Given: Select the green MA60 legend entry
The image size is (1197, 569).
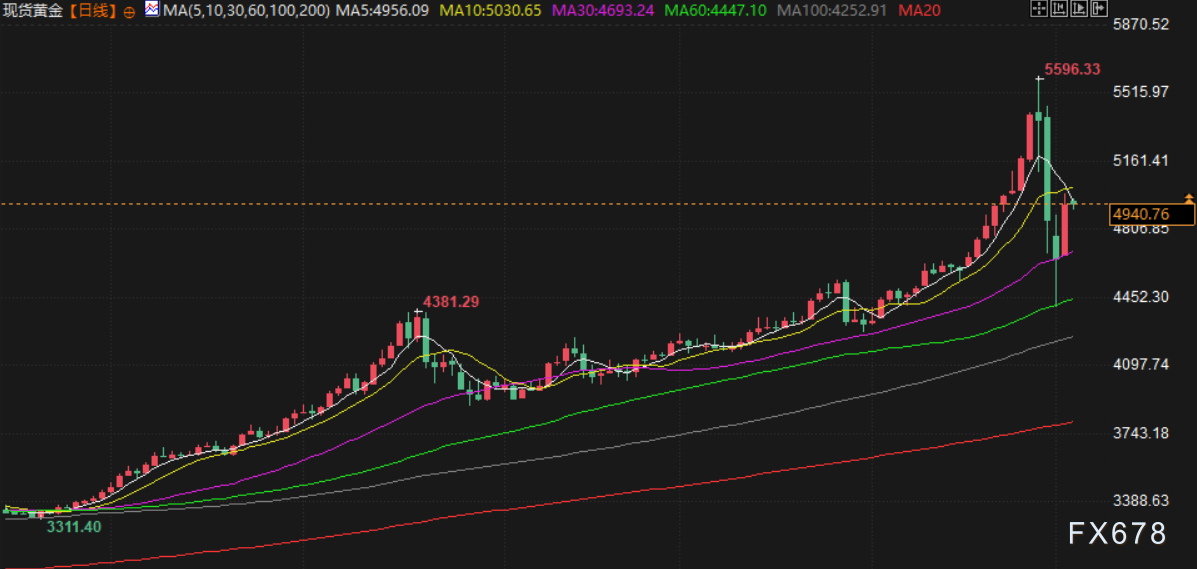Looking at the screenshot, I should 718,11.
